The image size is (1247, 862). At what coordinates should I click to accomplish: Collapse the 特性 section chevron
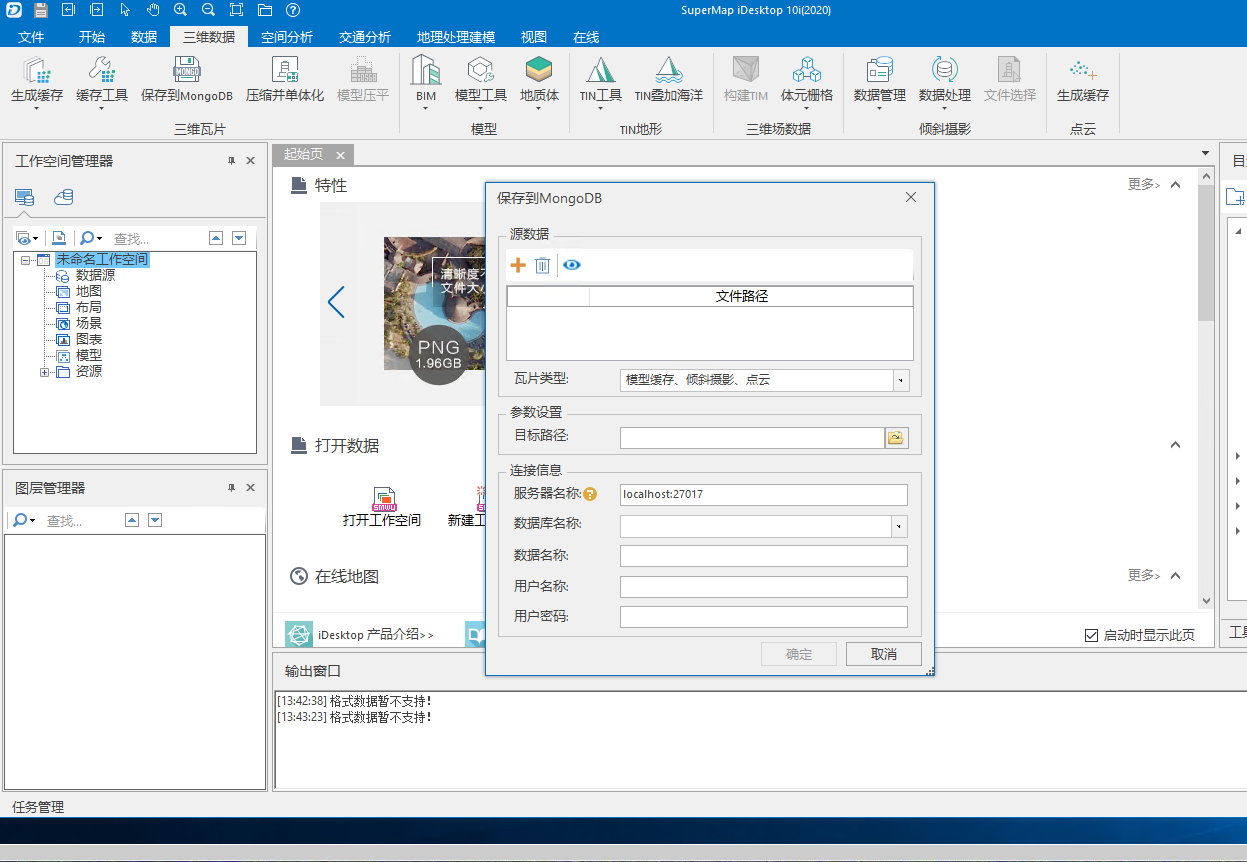(1175, 184)
